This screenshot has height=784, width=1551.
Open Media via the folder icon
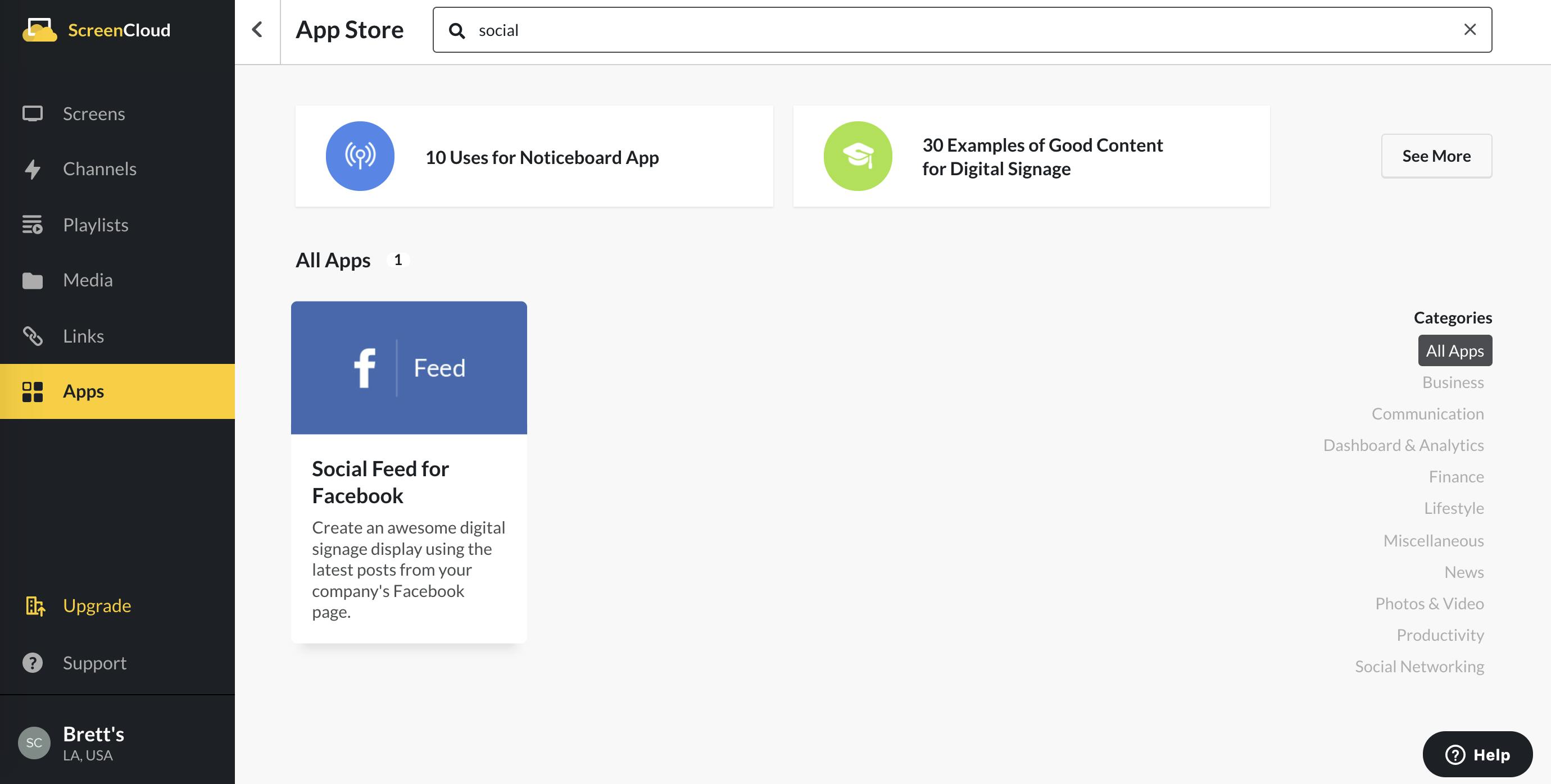coord(33,280)
